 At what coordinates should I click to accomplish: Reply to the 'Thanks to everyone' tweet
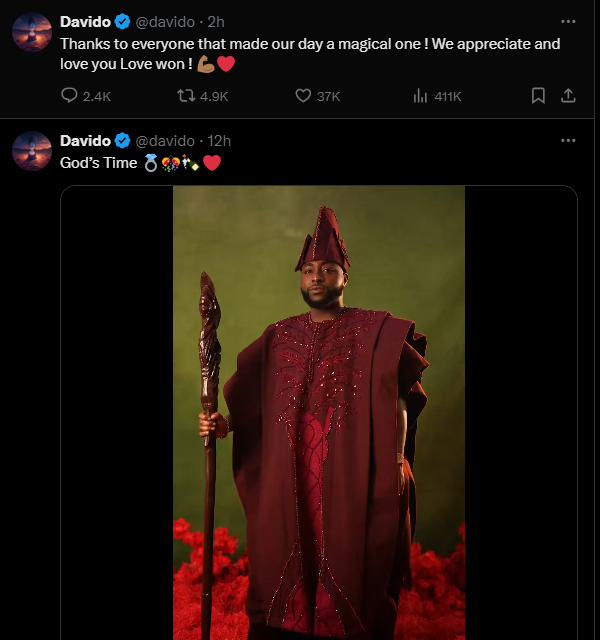click(70, 96)
